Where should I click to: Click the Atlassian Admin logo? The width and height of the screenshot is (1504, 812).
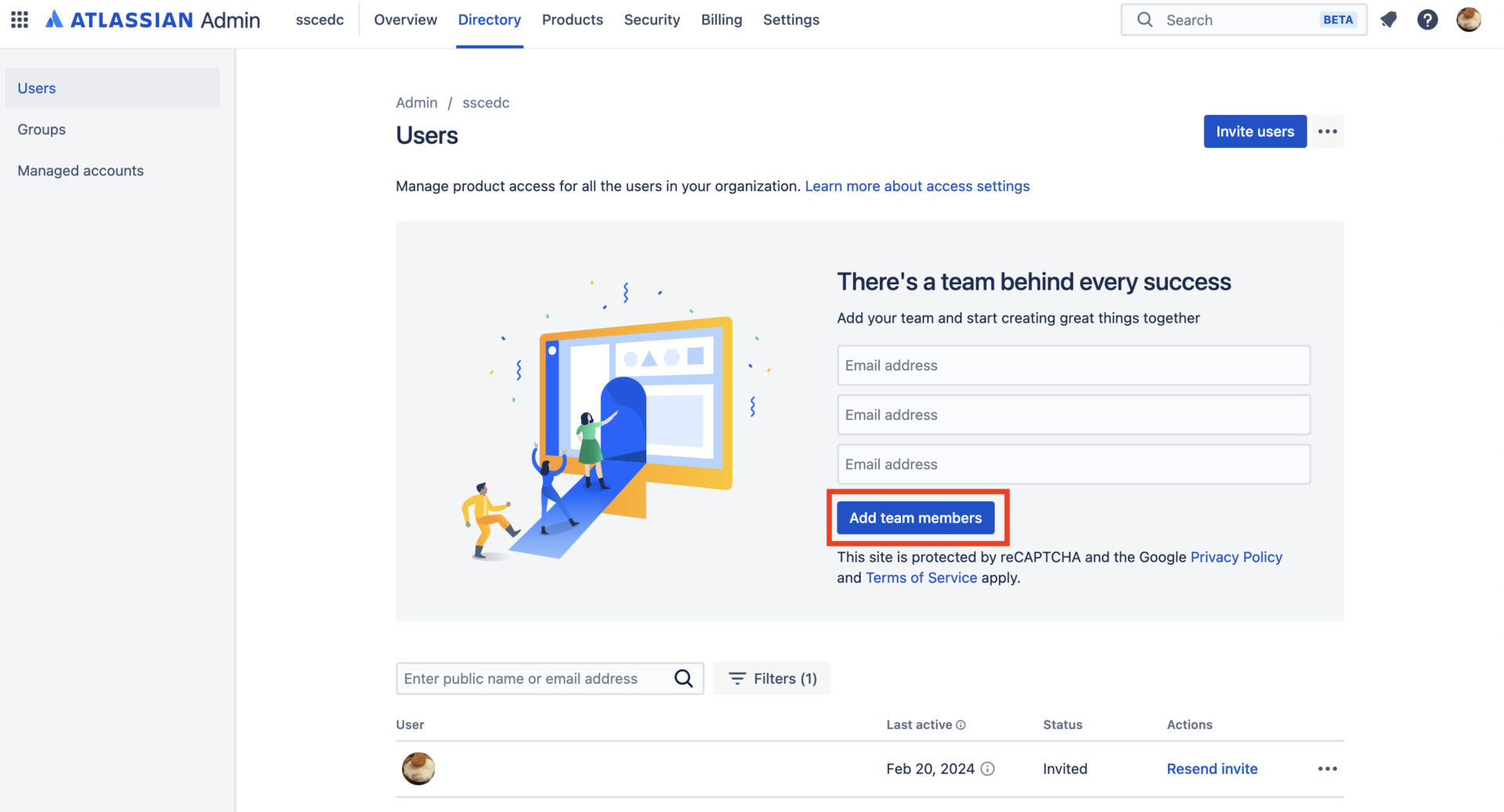(x=153, y=20)
